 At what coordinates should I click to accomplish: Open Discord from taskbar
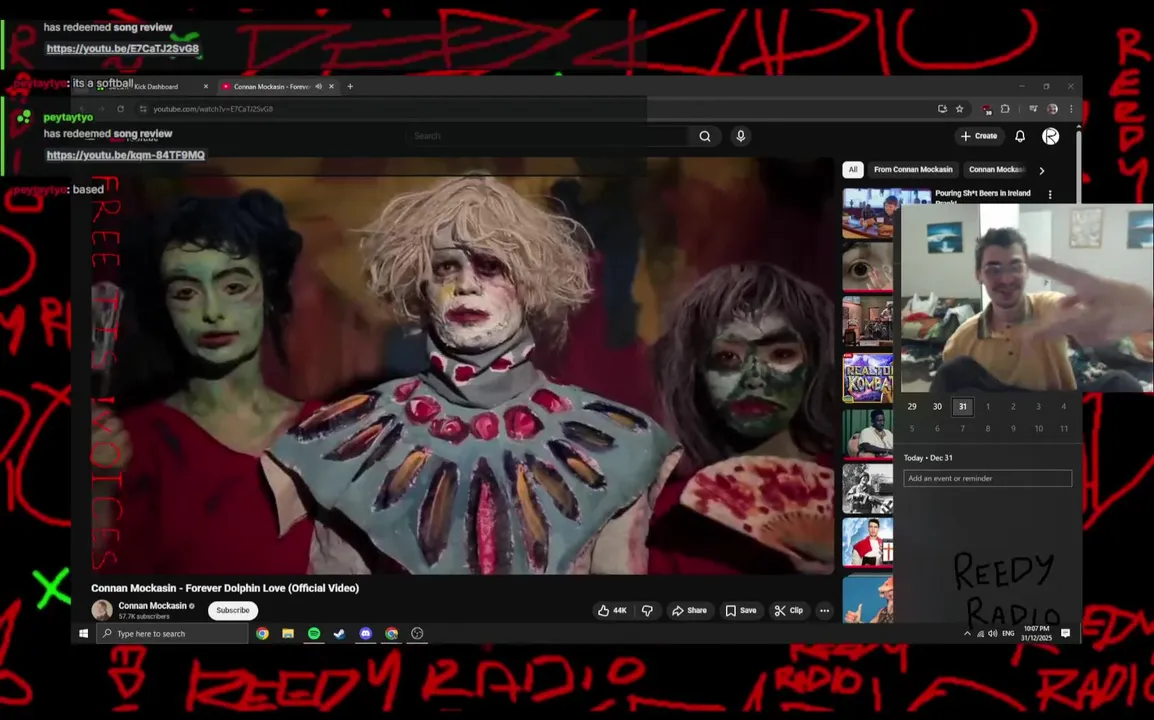(x=366, y=634)
